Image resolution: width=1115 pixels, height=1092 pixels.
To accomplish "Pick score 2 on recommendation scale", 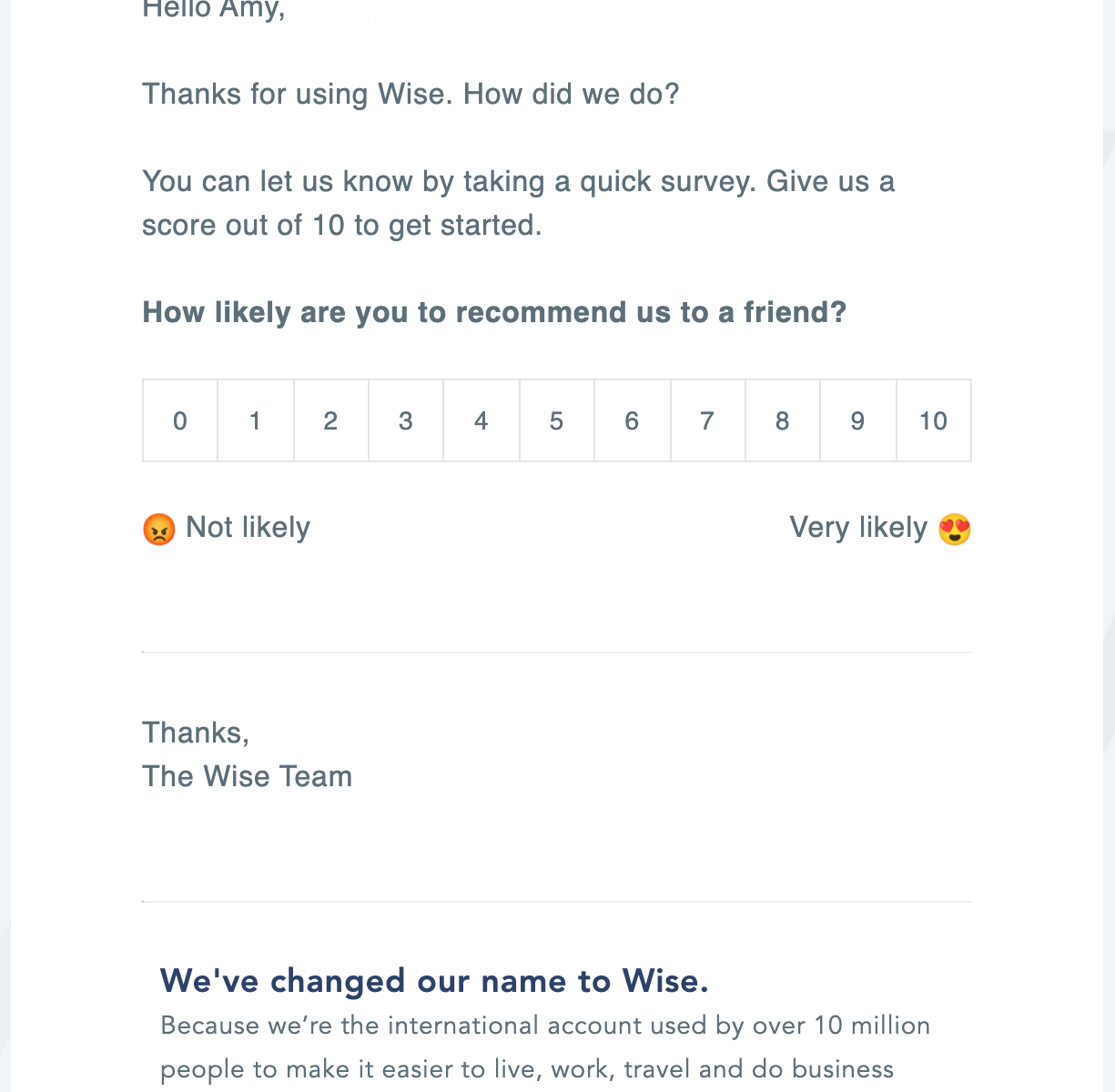I will 330,420.
